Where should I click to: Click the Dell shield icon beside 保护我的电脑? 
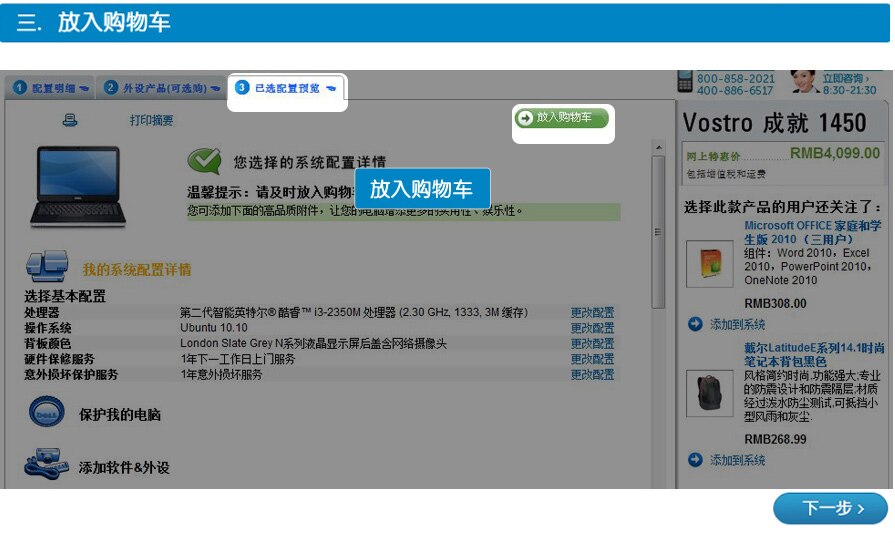click(47, 412)
